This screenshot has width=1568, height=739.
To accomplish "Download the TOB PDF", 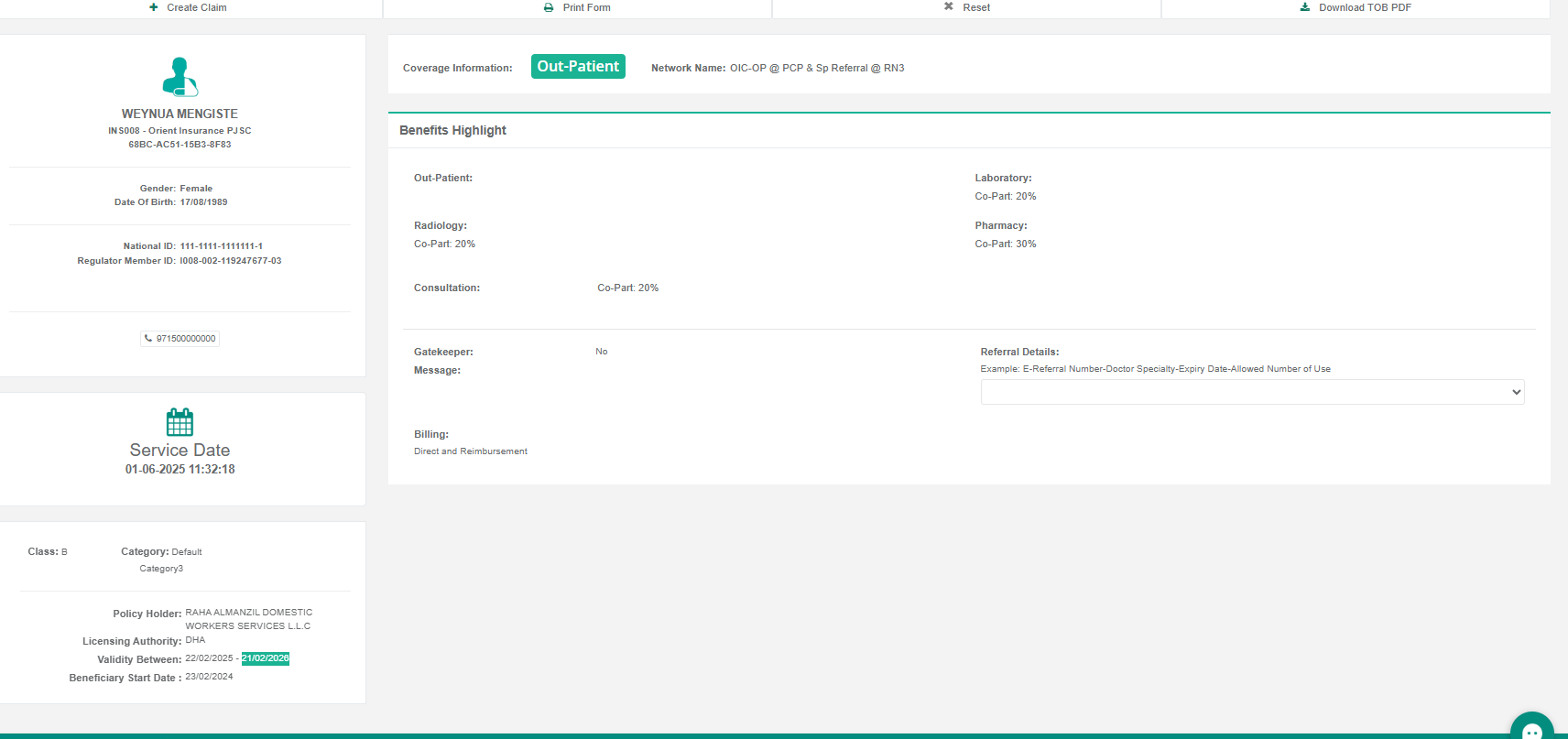I will (x=1364, y=7).
